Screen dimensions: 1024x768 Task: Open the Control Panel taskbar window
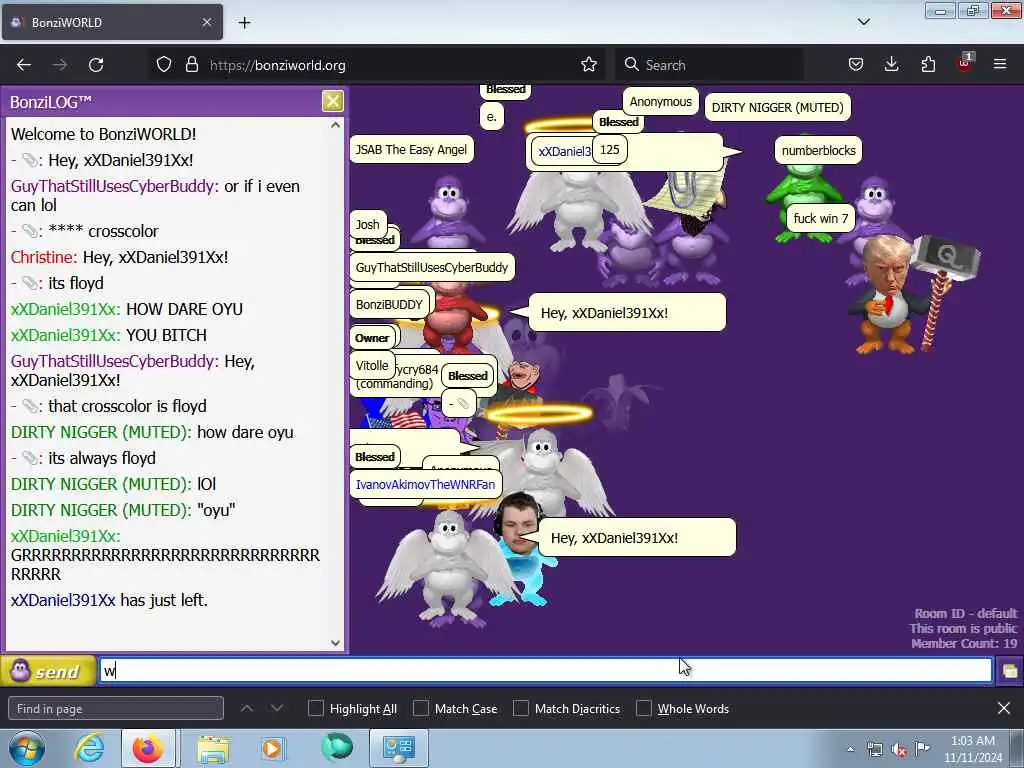point(399,748)
